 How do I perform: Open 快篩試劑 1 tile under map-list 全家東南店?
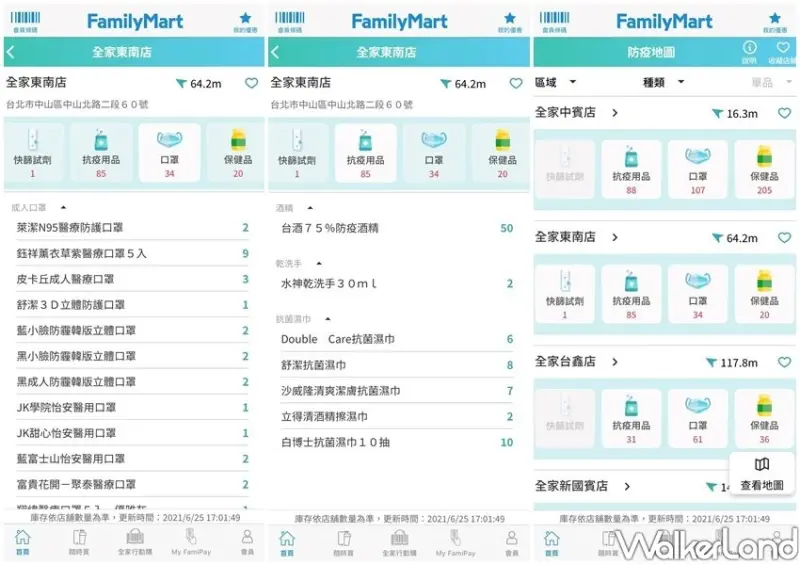(x=565, y=294)
